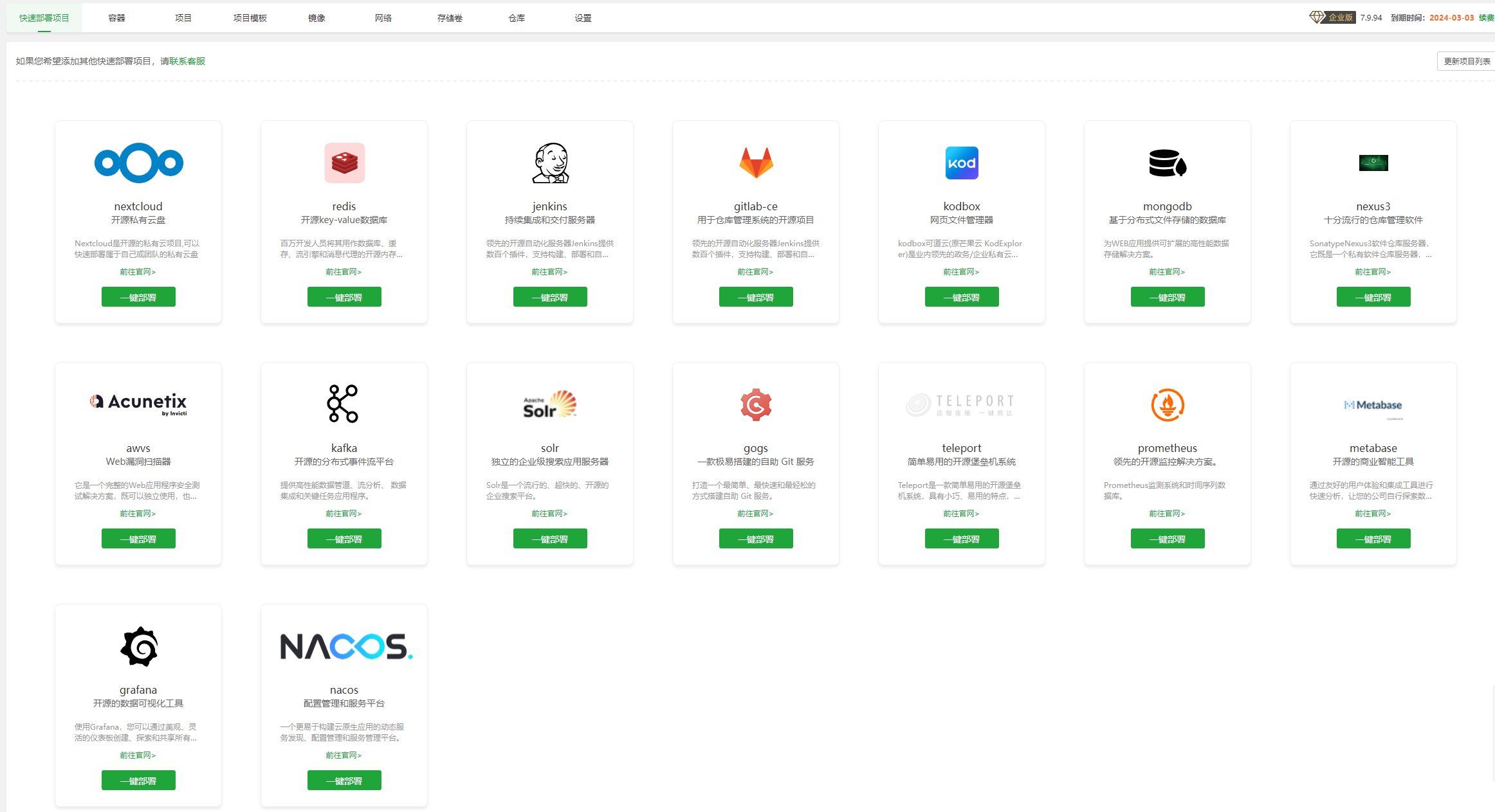Deploy awvs with 一键部署
This screenshot has width=1495, height=812.
tap(138, 539)
